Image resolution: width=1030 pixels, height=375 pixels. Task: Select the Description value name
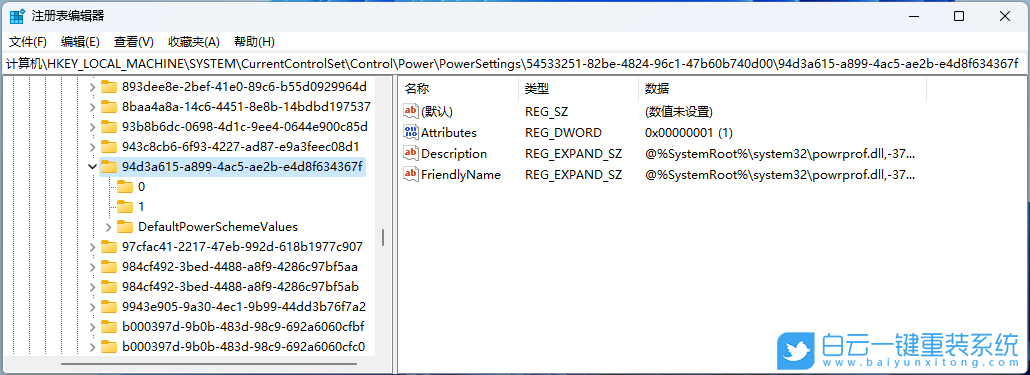click(x=454, y=154)
